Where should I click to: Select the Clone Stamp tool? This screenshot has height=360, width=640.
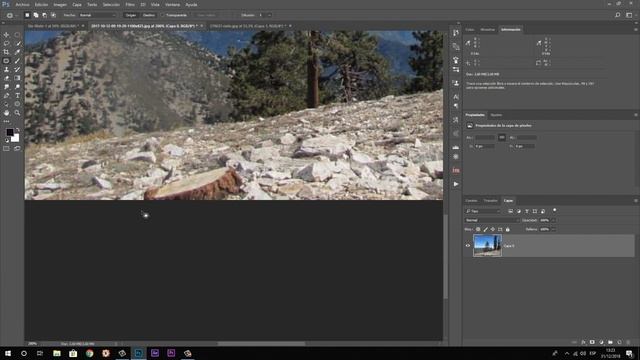[x=6, y=69]
